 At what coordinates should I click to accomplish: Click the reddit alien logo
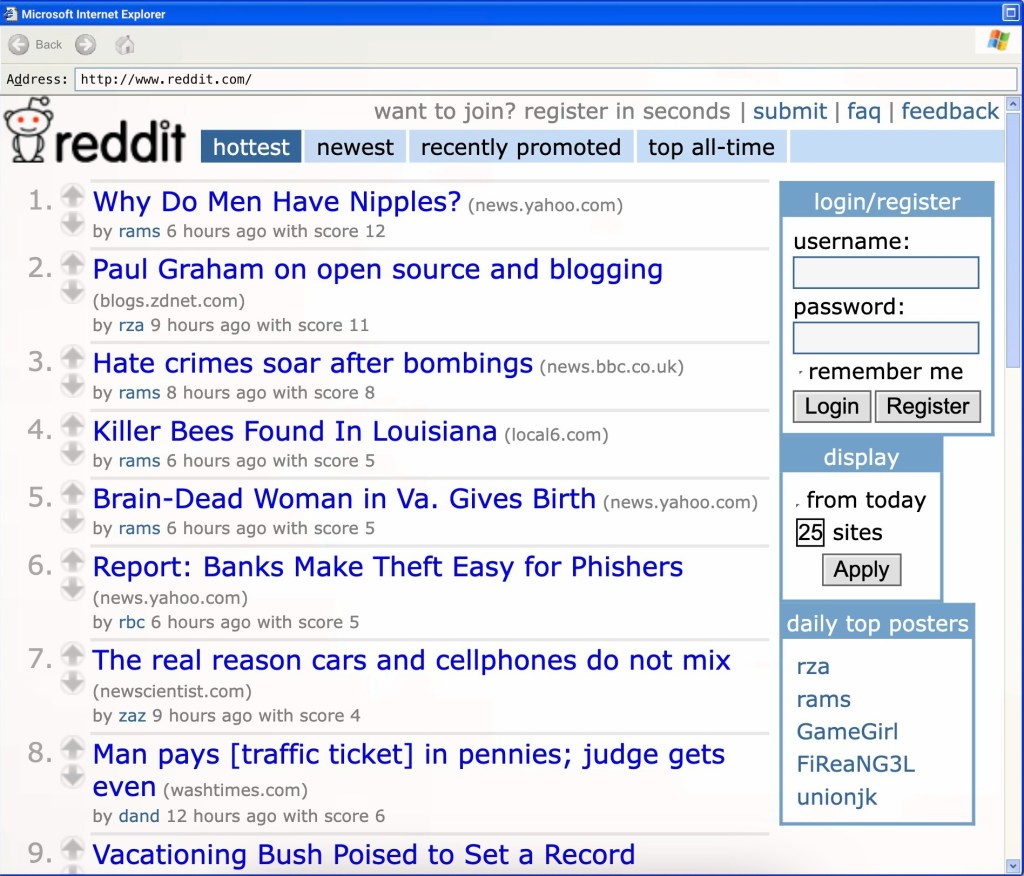[28, 130]
